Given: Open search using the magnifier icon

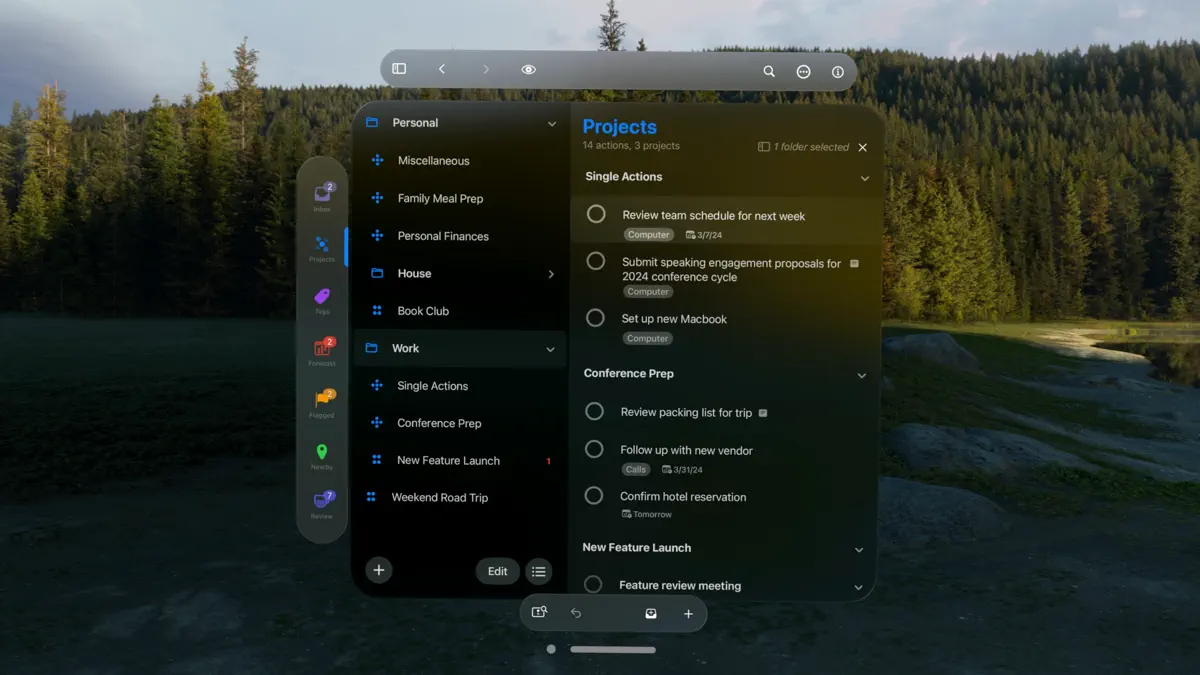Looking at the screenshot, I should [x=769, y=71].
